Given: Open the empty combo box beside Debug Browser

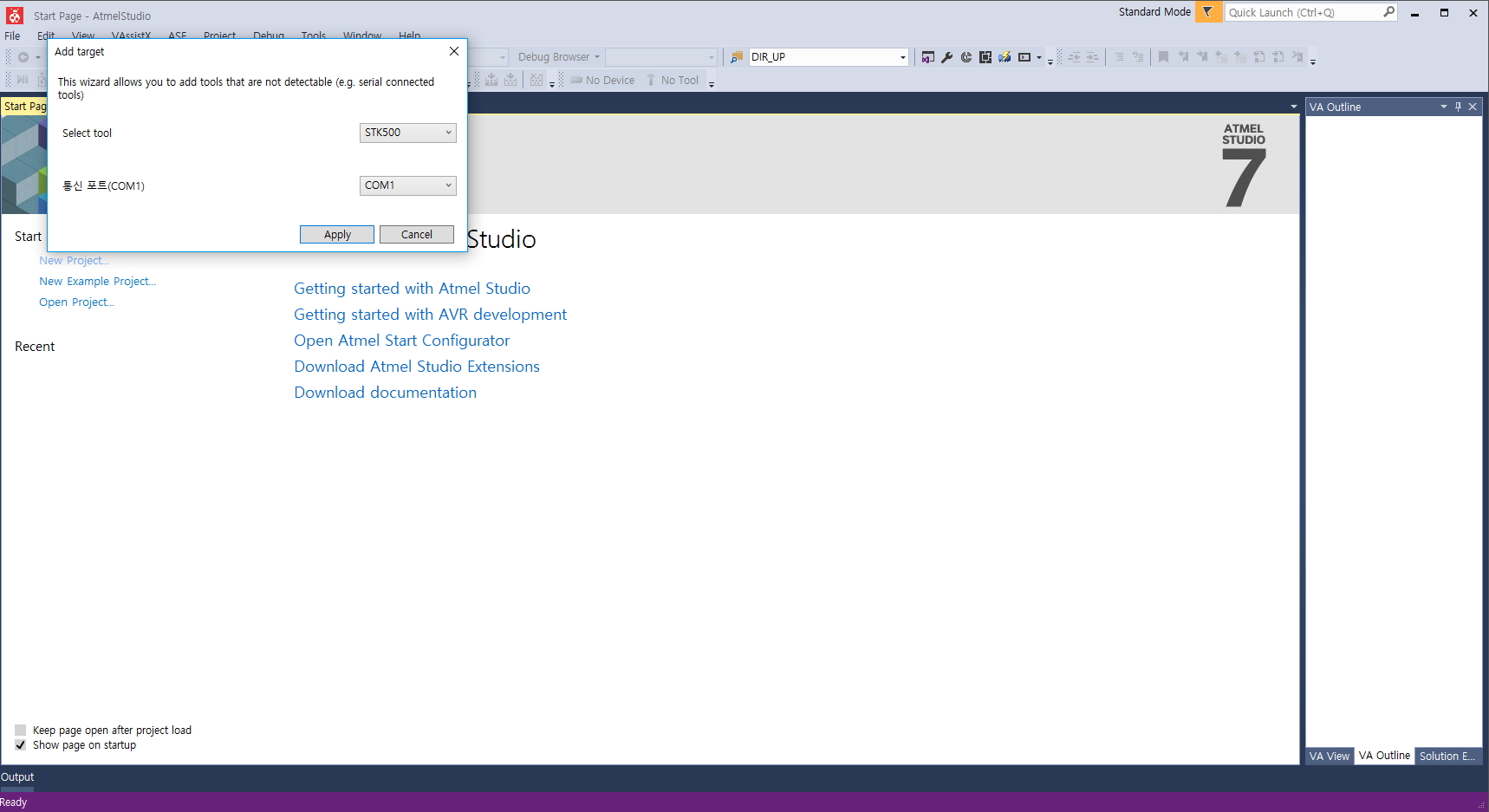Looking at the screenshot, I should pos(661,57).
